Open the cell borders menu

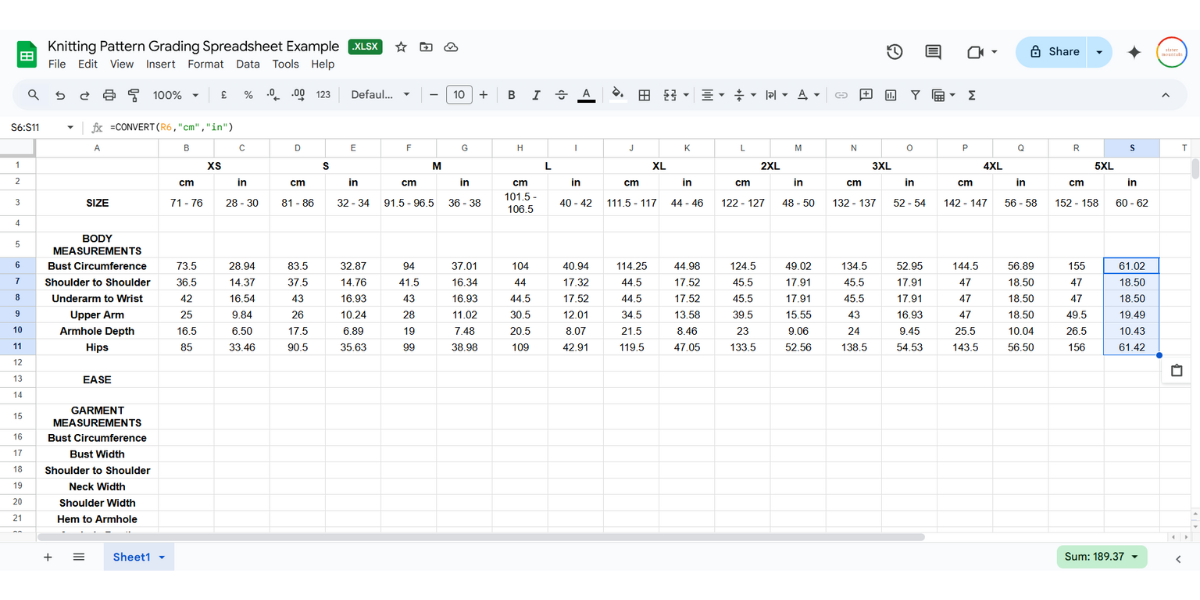[644, 95]
